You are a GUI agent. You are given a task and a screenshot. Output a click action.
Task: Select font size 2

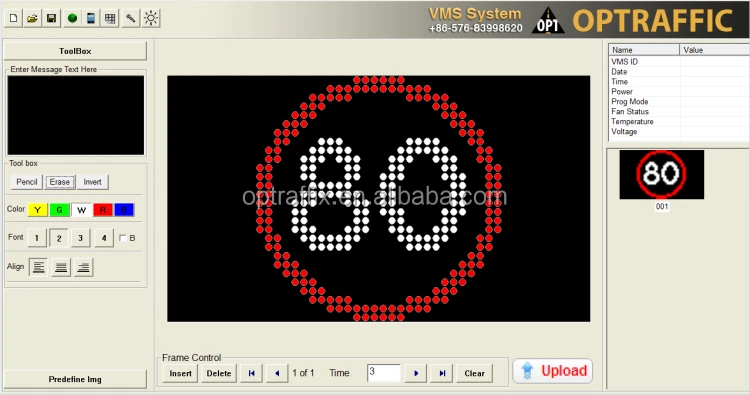pos(59,238)
